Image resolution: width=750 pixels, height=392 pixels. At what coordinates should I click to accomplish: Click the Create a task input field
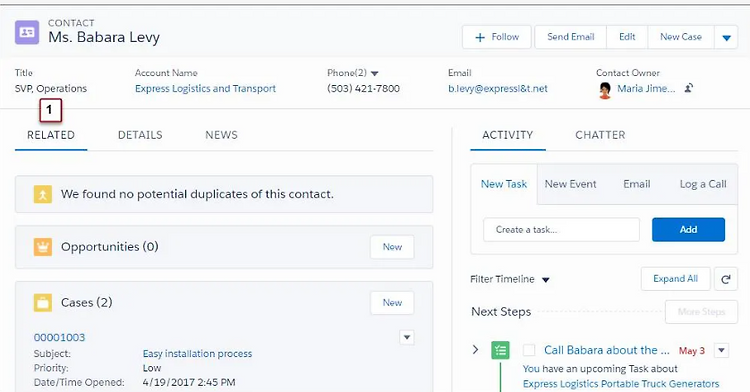561,230
